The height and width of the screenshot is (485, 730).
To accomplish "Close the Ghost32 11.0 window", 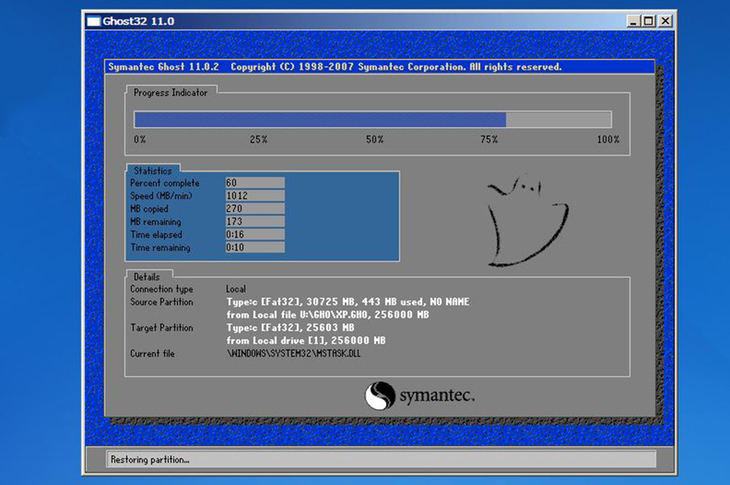I will coord(665,21).
